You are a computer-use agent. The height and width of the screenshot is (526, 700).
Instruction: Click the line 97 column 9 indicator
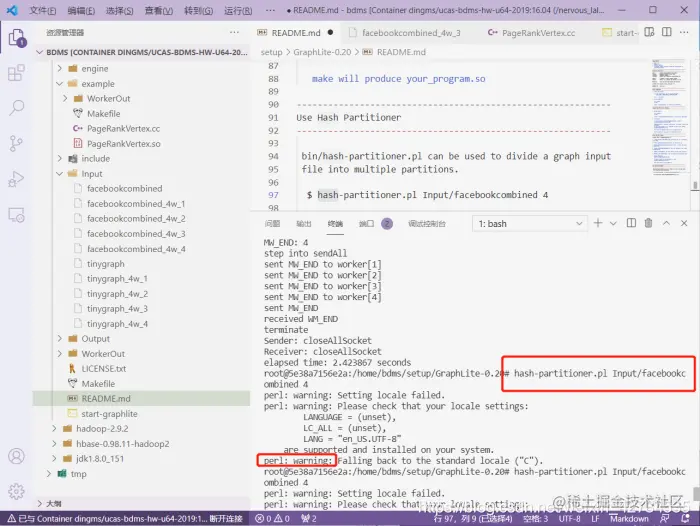coord(473,518)
